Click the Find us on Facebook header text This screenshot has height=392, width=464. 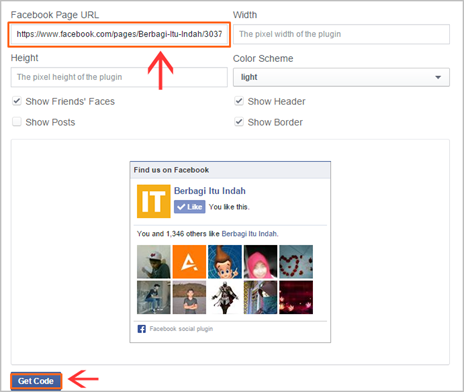click(171, 170)
